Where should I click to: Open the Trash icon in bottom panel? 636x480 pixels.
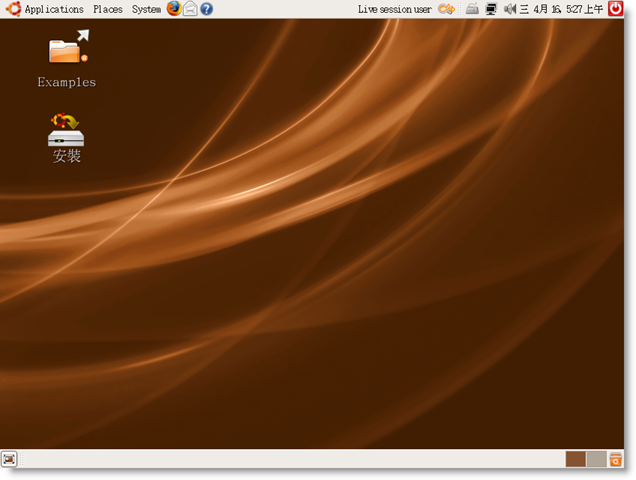pos(615,459)
